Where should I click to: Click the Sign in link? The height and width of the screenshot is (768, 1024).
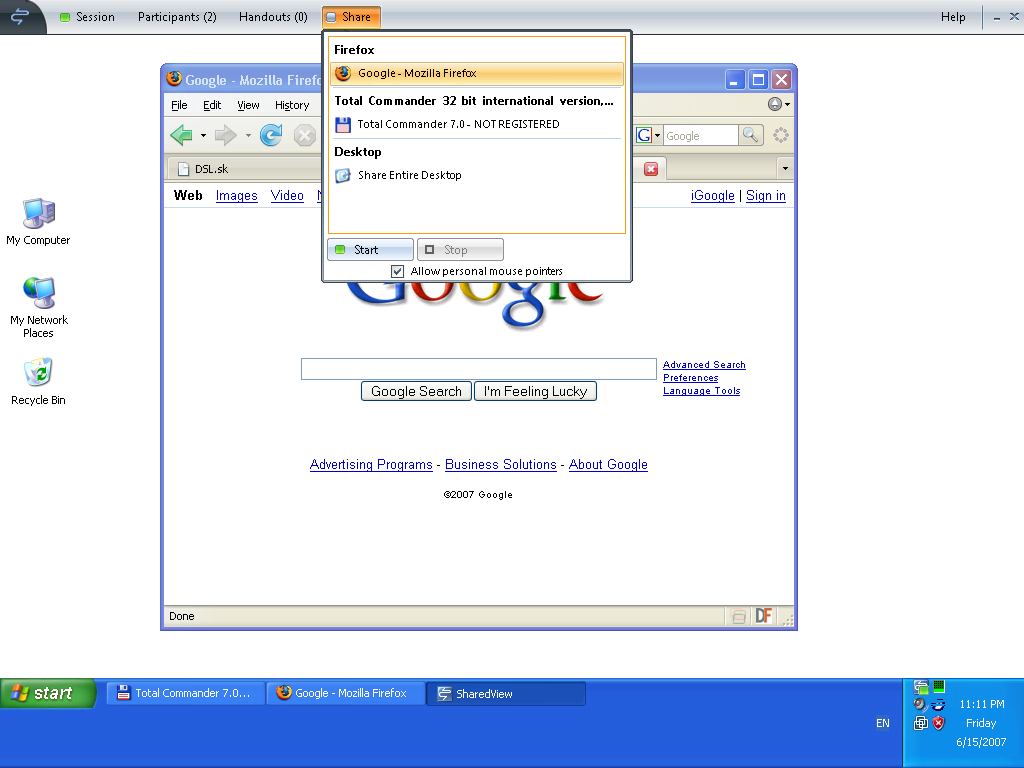click(x=766, y=196)
